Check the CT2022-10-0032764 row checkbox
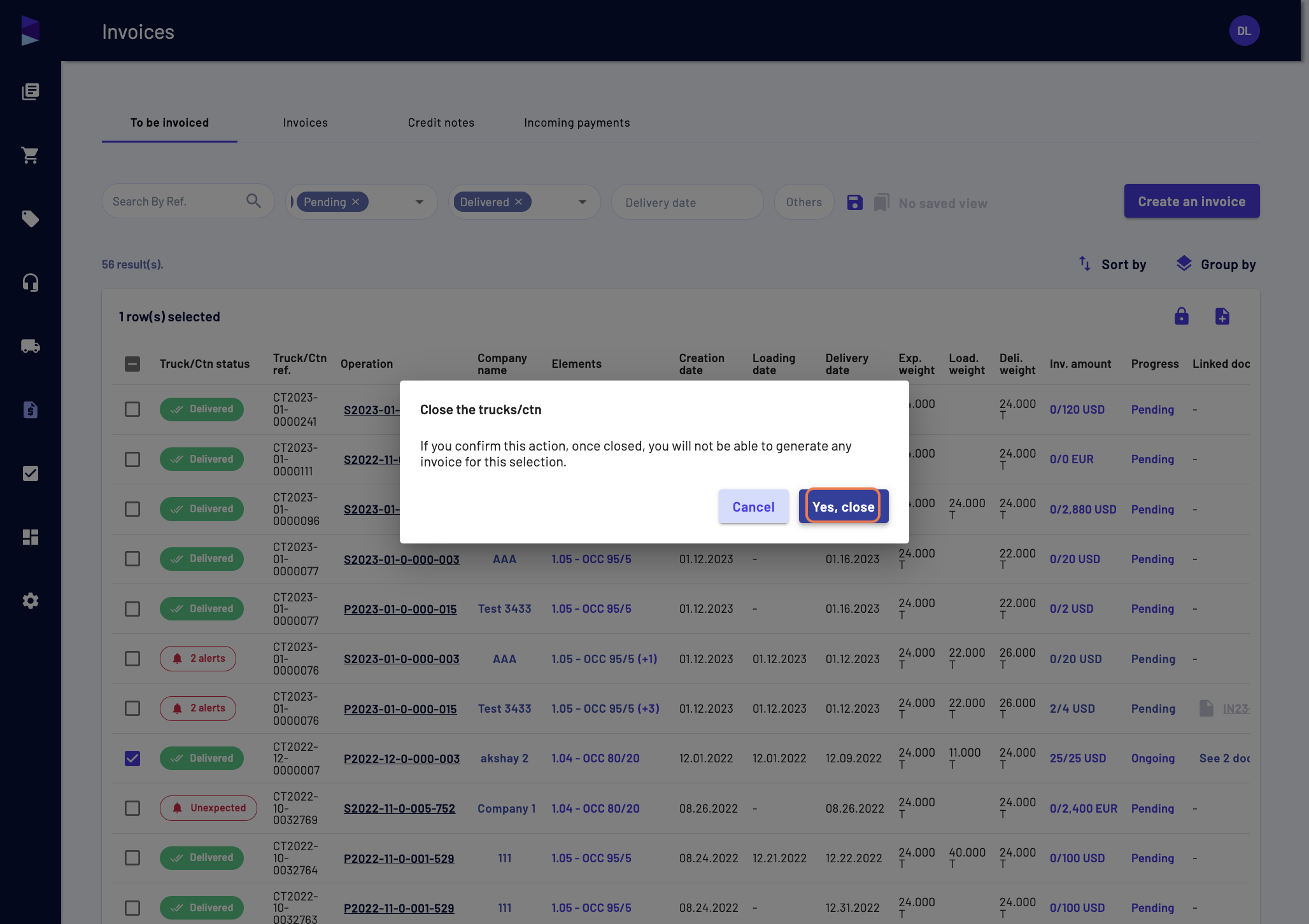This screenshot has width=1309, height=924. (132, 858)
